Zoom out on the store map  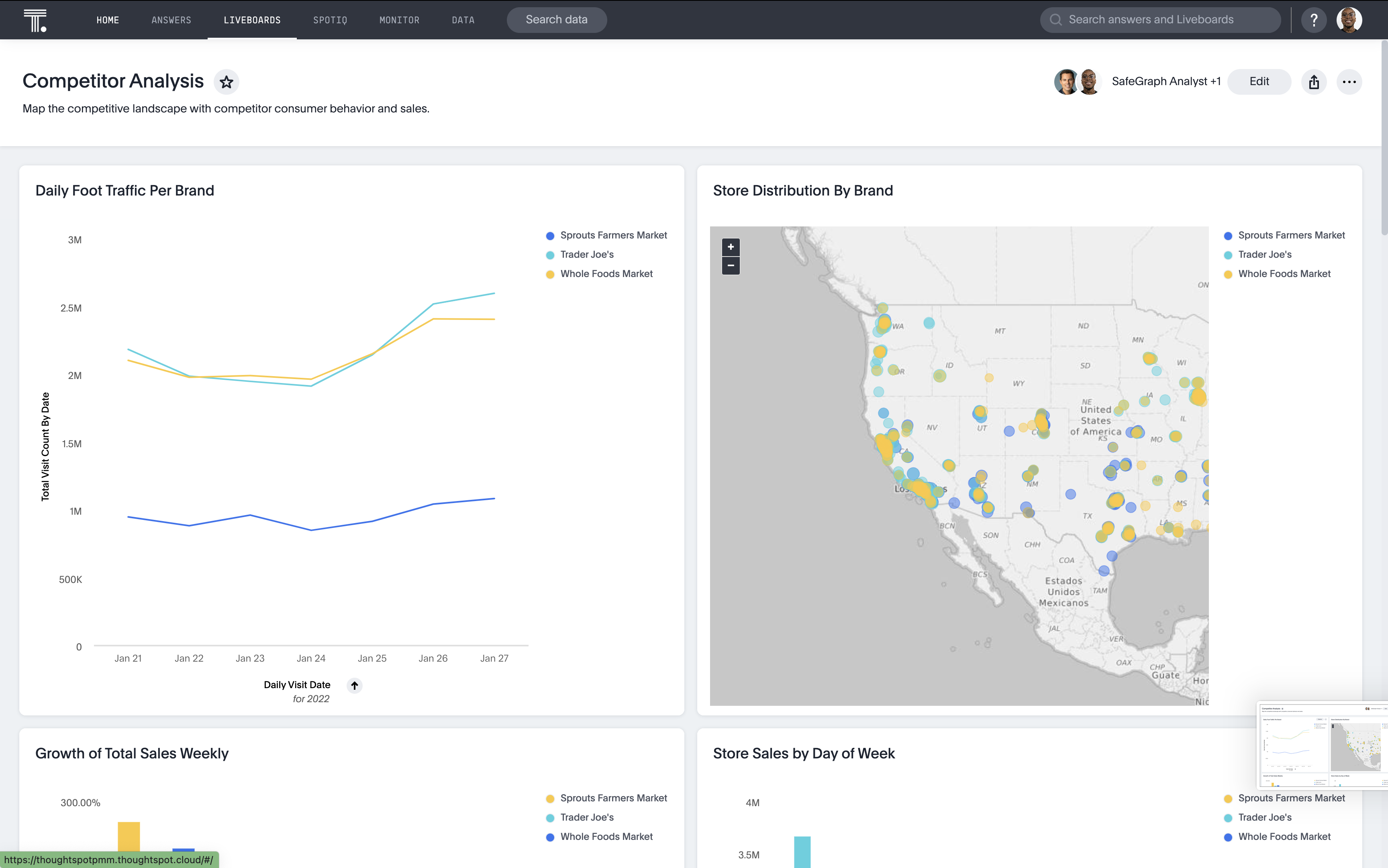point(731,265)
